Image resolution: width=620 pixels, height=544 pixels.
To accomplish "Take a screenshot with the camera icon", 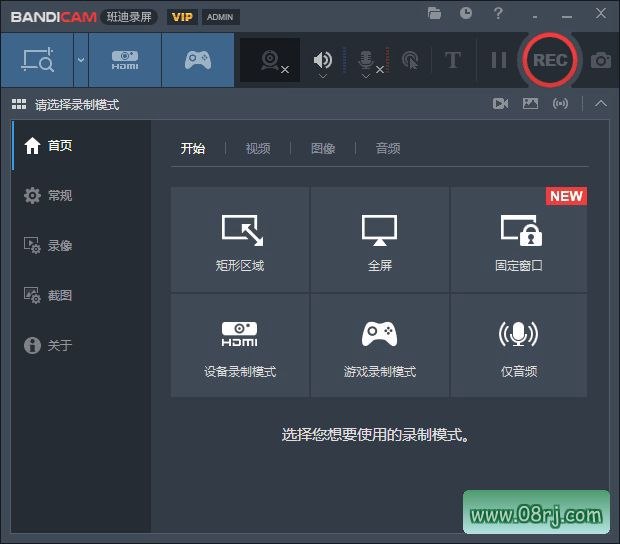I will 601,60.
